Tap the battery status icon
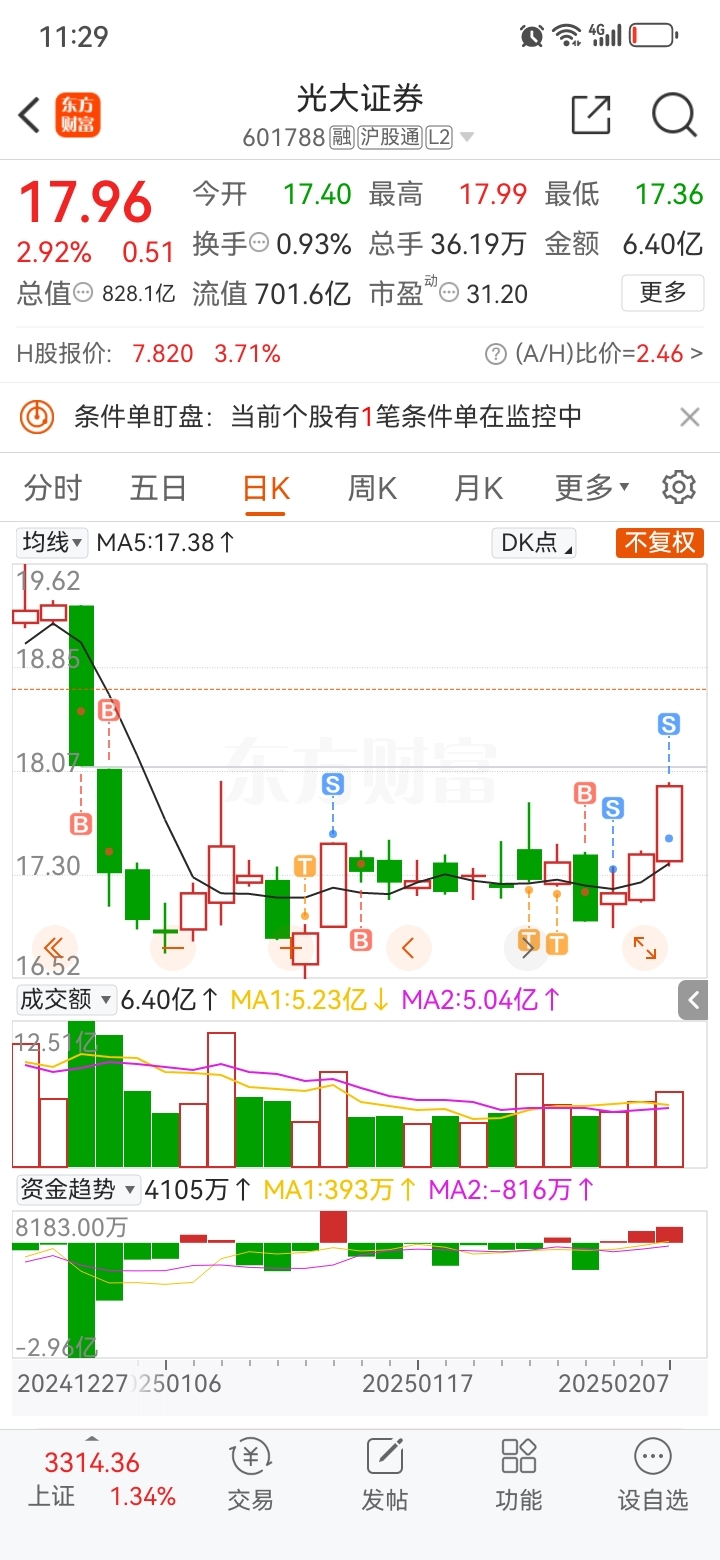The image size is (720, 1560). click(654, 36)
